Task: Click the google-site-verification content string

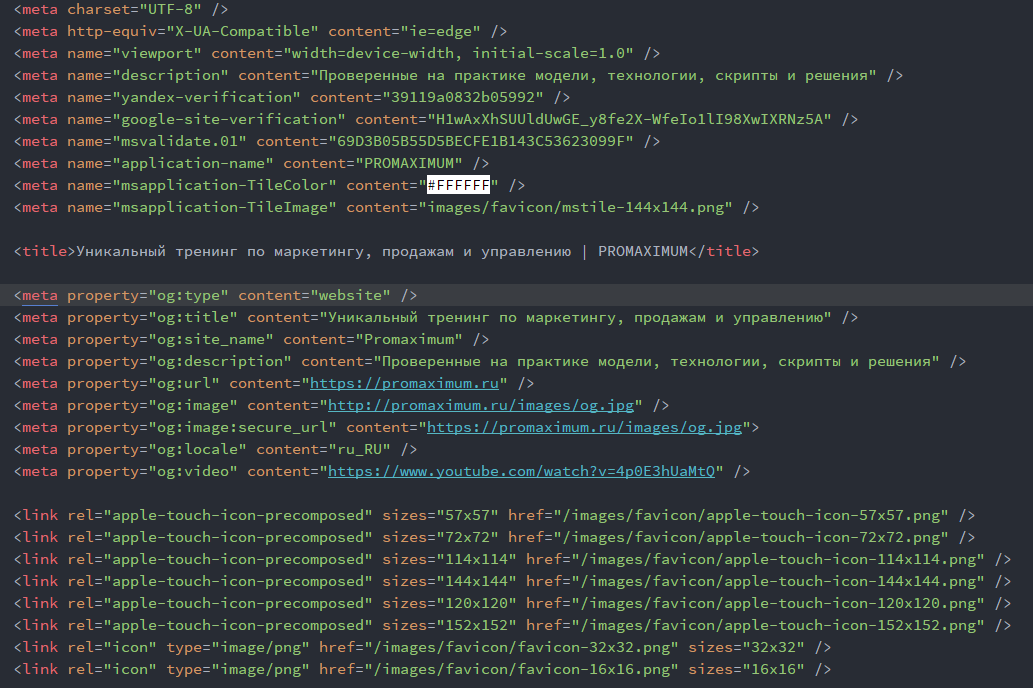Action: click(604, 119)
